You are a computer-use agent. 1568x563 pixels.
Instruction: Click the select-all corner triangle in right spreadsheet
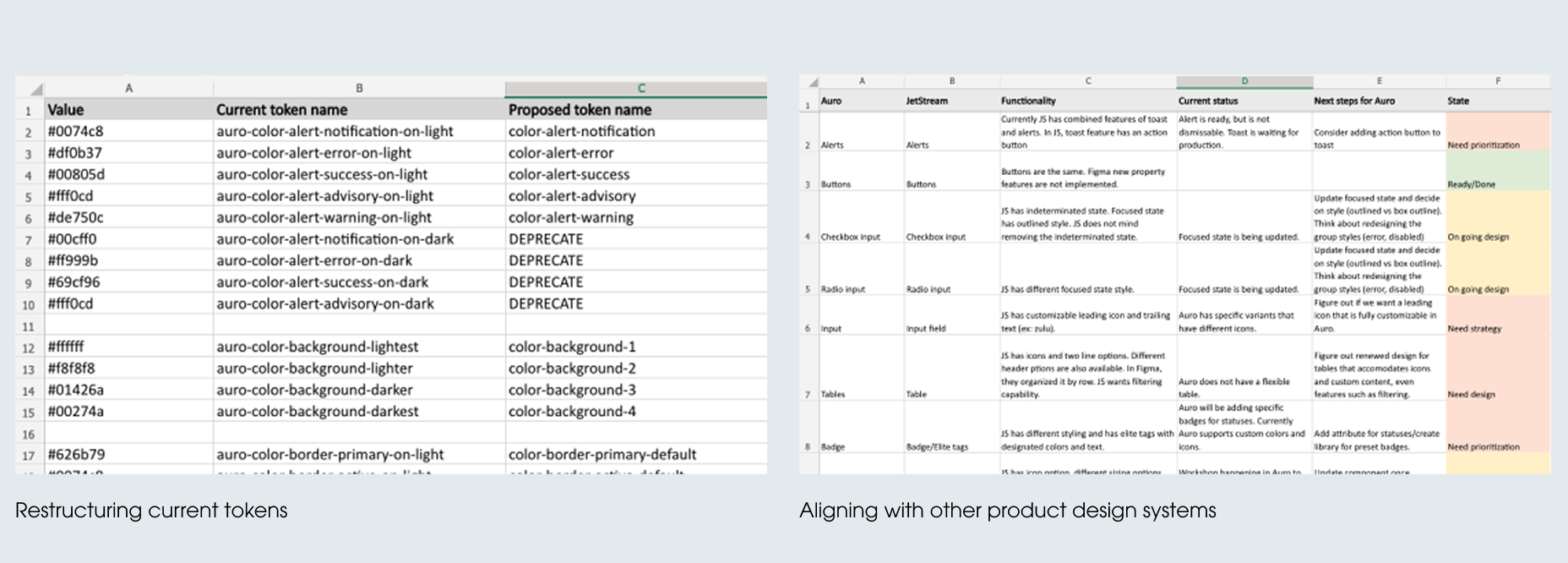(813, 83)
